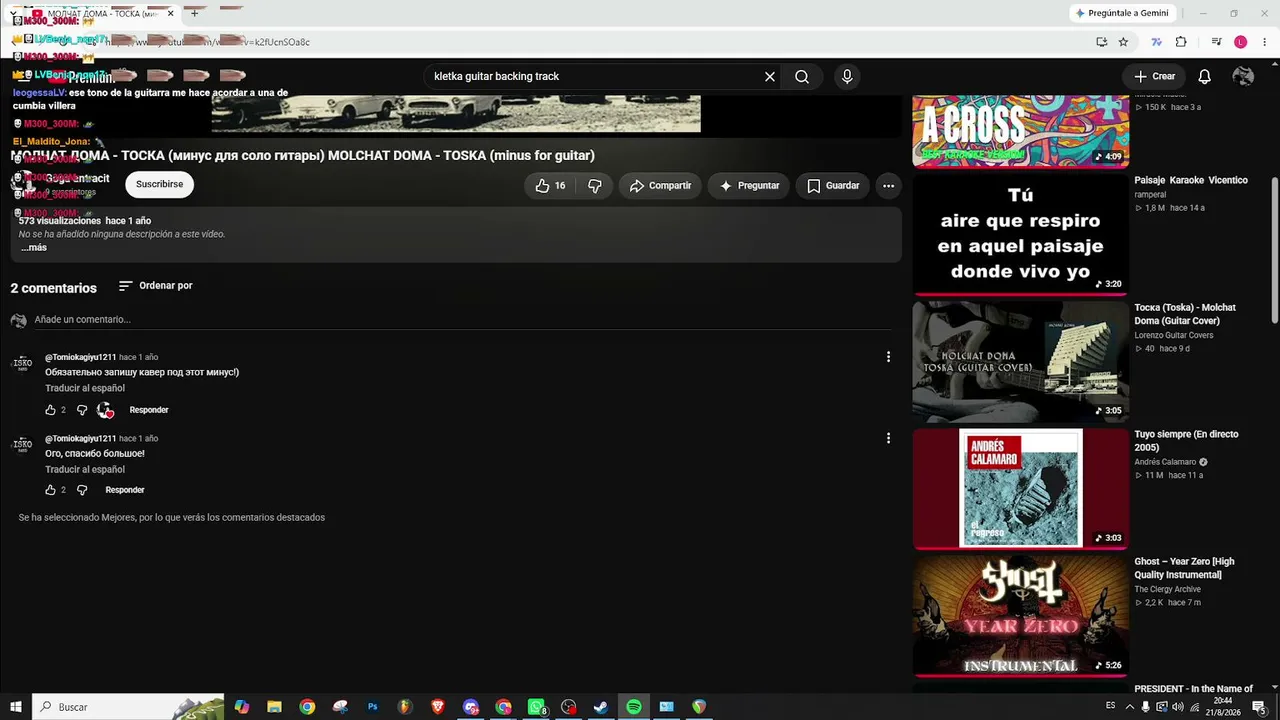The height and width of the screenshot is (720, 1280).
Task: Open the Ordenar por sort menu
Action: (x=155, y=286)
